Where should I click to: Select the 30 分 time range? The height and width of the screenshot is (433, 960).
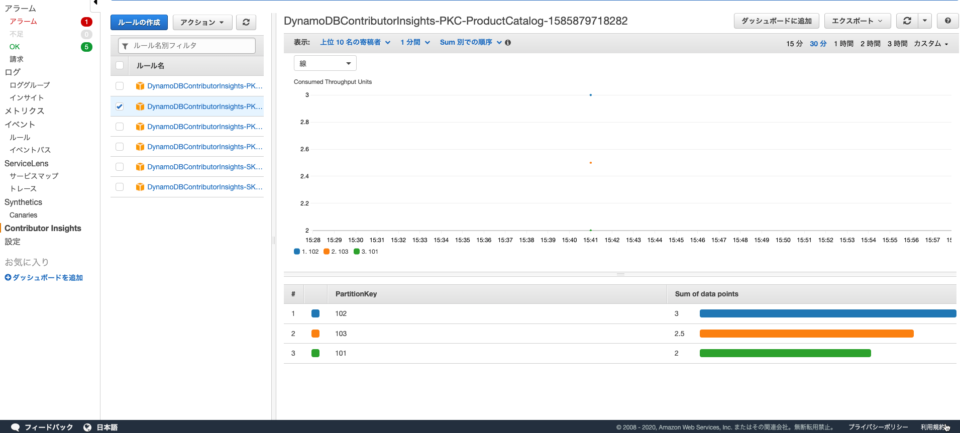[x=818, y=43]
